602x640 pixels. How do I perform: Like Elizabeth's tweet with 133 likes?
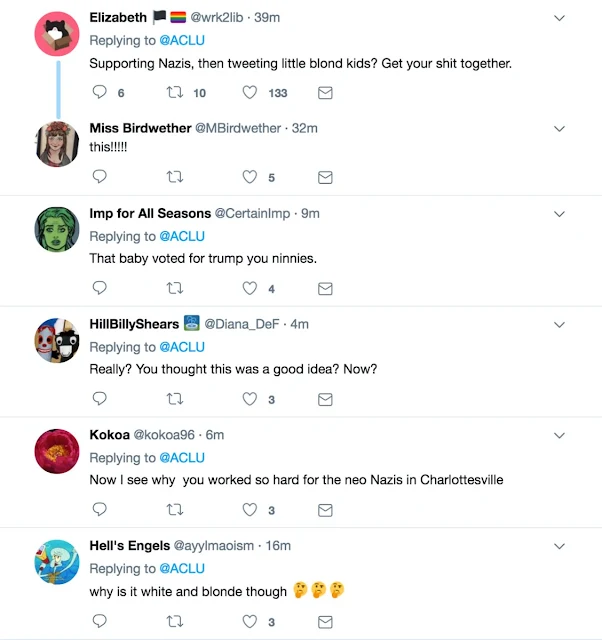pos(251,92)
